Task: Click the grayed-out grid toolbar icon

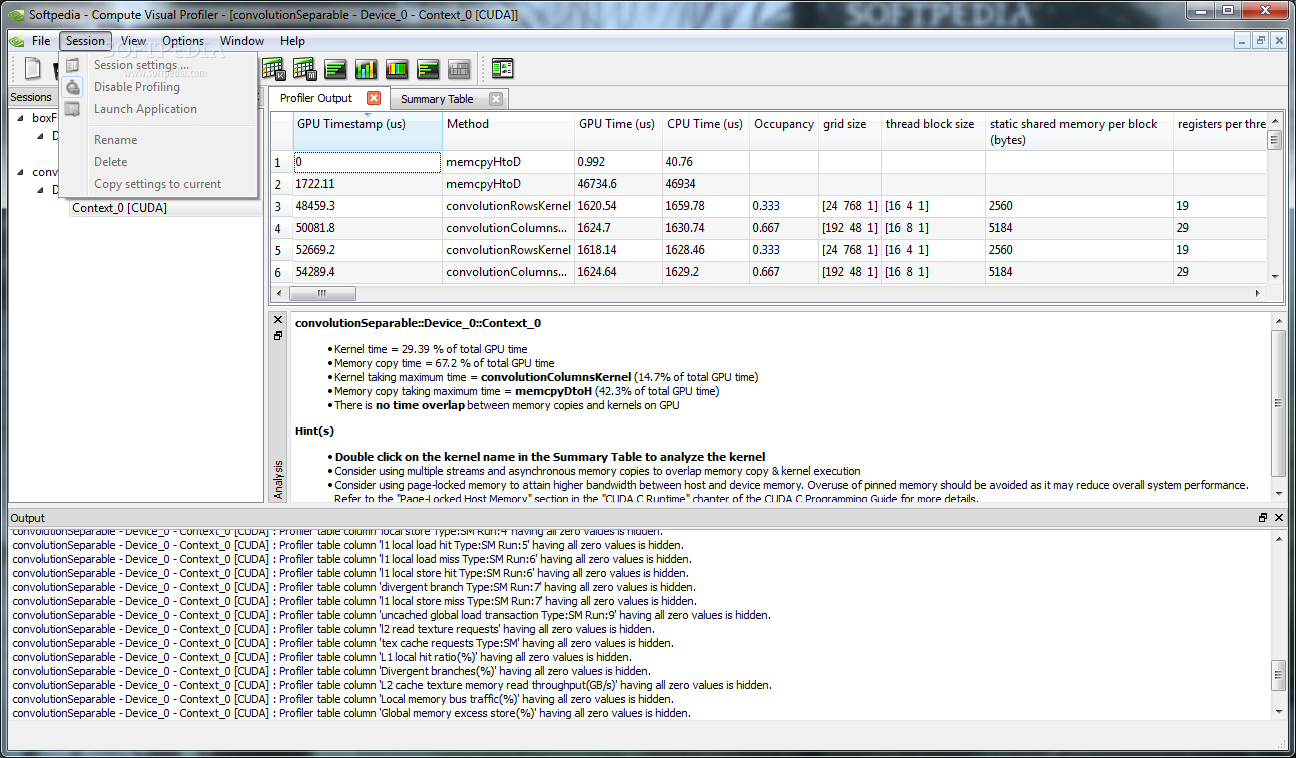Action: click(459, 69)
